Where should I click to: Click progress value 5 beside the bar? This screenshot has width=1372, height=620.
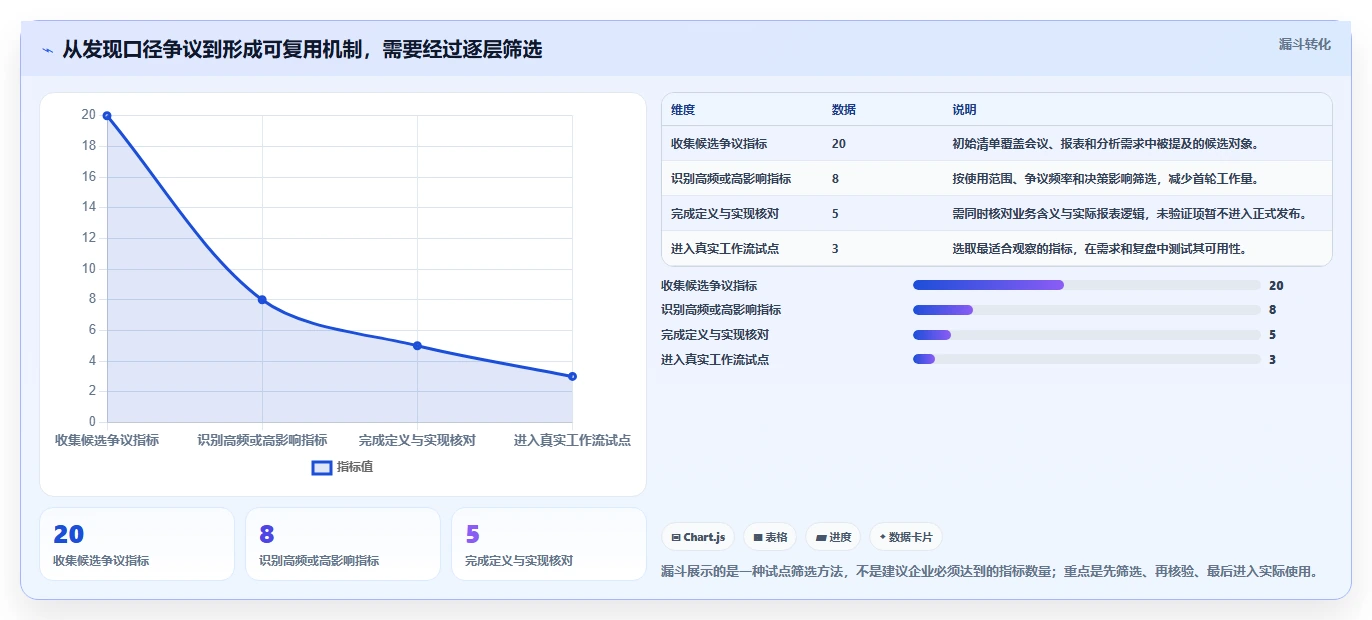(1273, 335)
